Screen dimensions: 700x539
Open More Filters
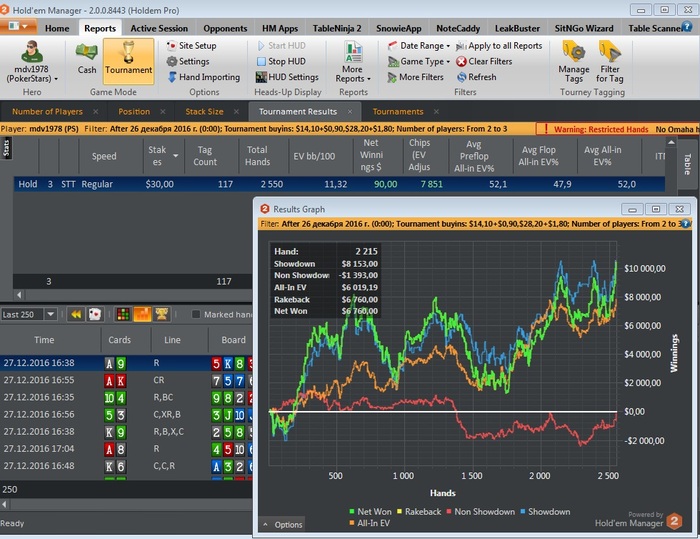[x=416, y=77]
